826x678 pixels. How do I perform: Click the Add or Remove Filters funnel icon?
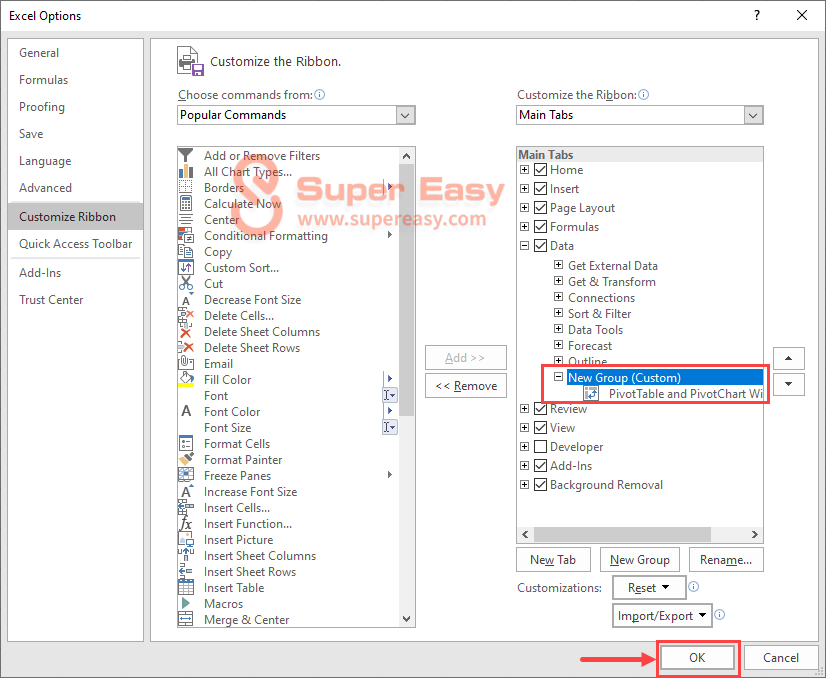click(185, 155)
